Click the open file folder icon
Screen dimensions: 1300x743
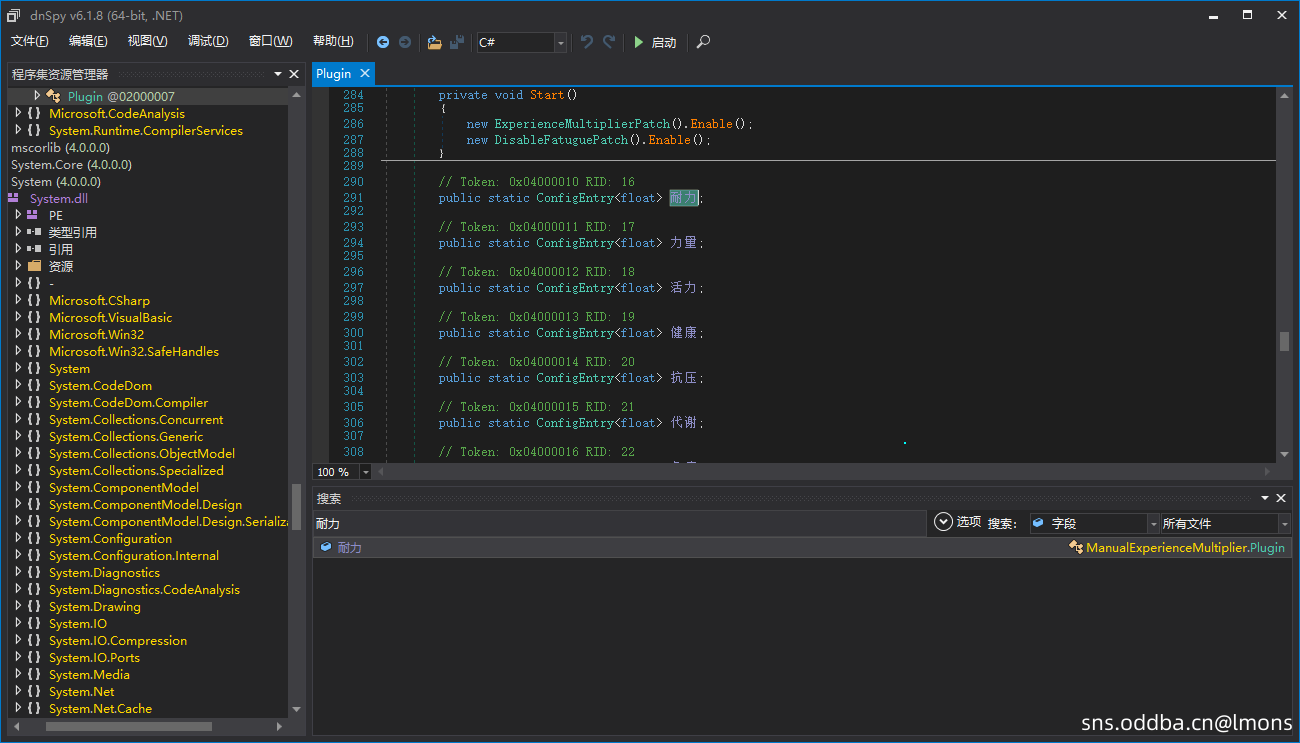[x=434, y=42]
